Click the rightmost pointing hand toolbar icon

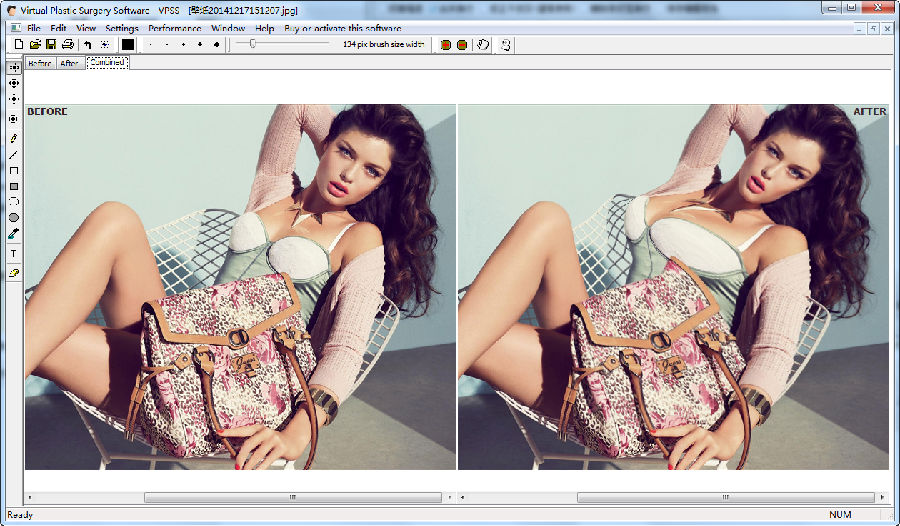(506, 44)
